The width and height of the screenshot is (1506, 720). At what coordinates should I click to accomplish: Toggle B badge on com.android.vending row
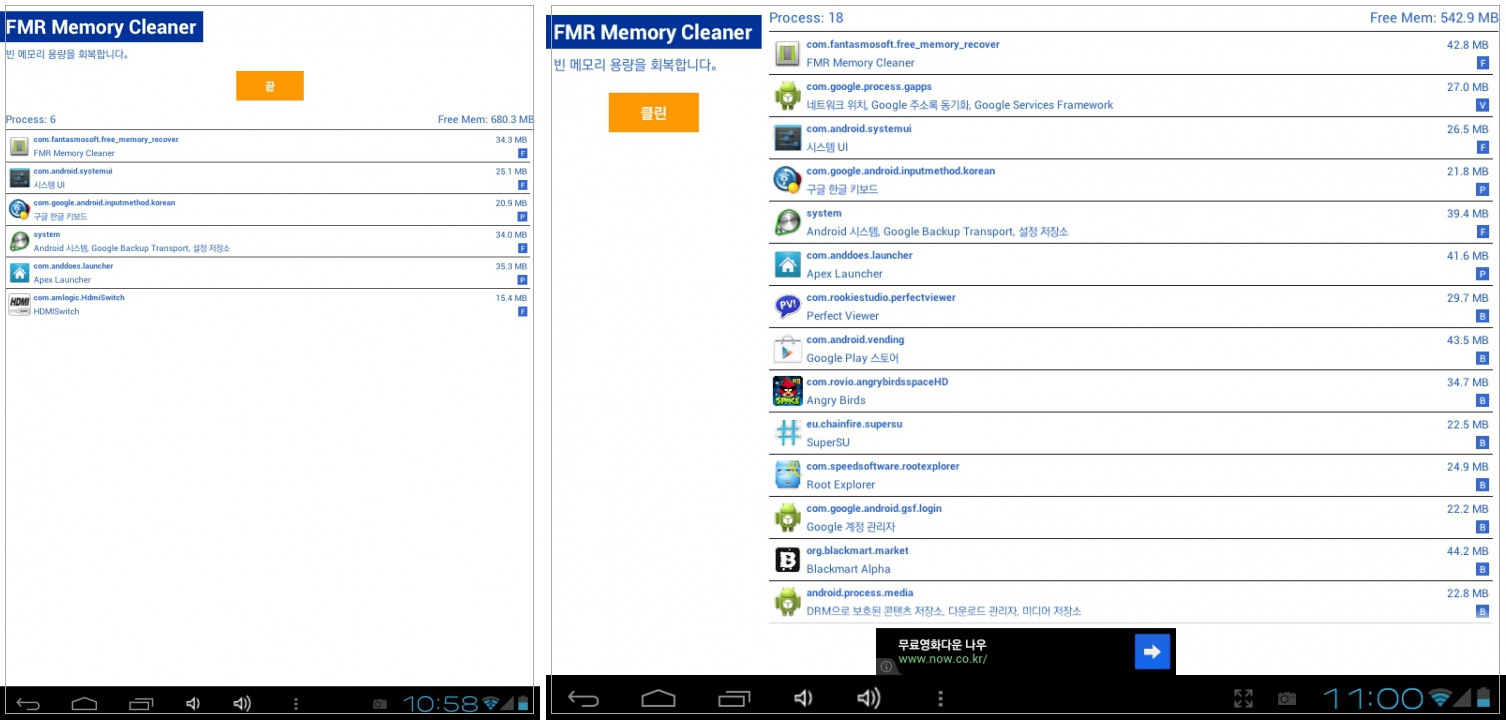(x=1482, y=358)
